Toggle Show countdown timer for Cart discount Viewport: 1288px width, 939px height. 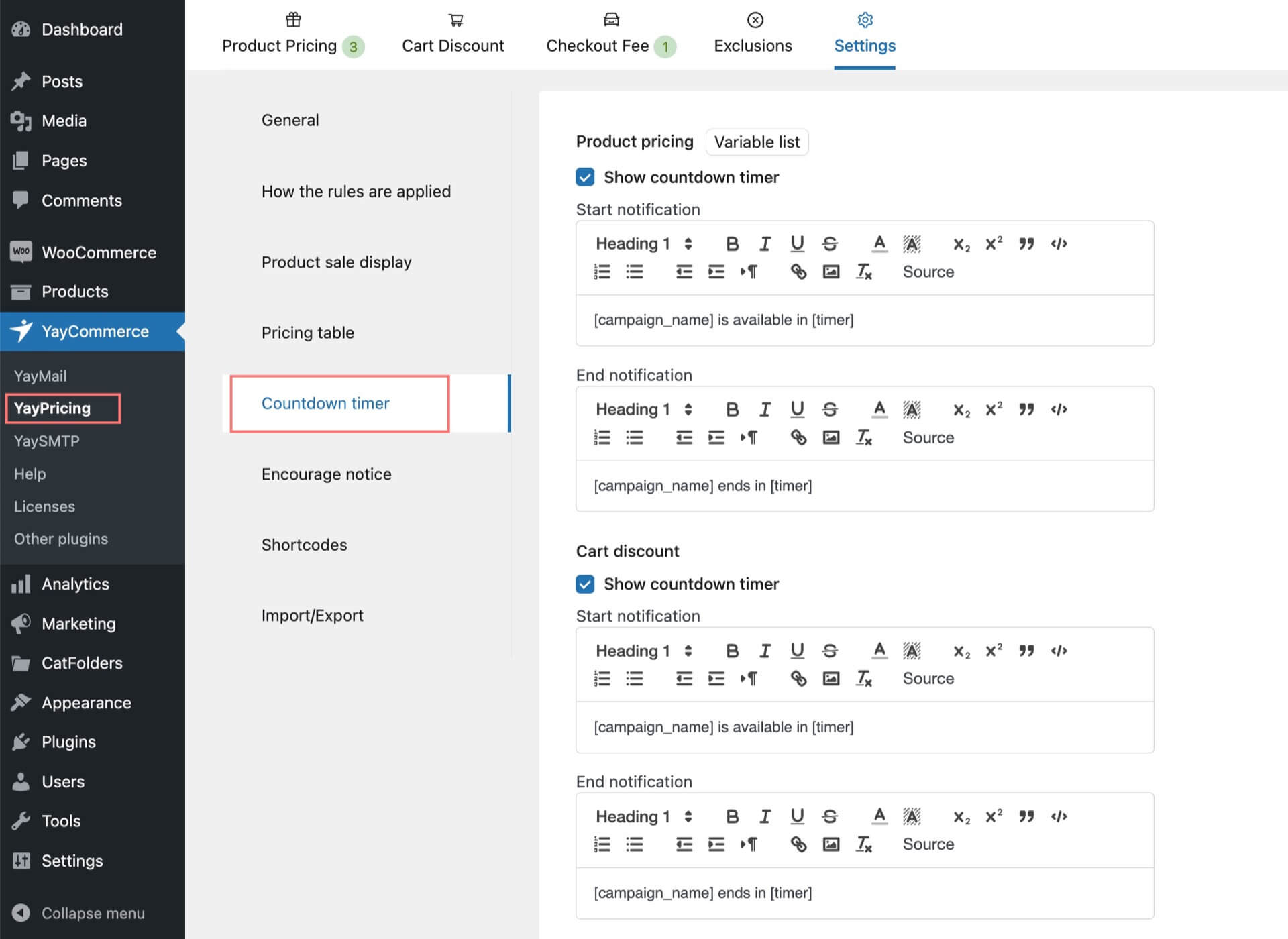click(x=584, y=583)
